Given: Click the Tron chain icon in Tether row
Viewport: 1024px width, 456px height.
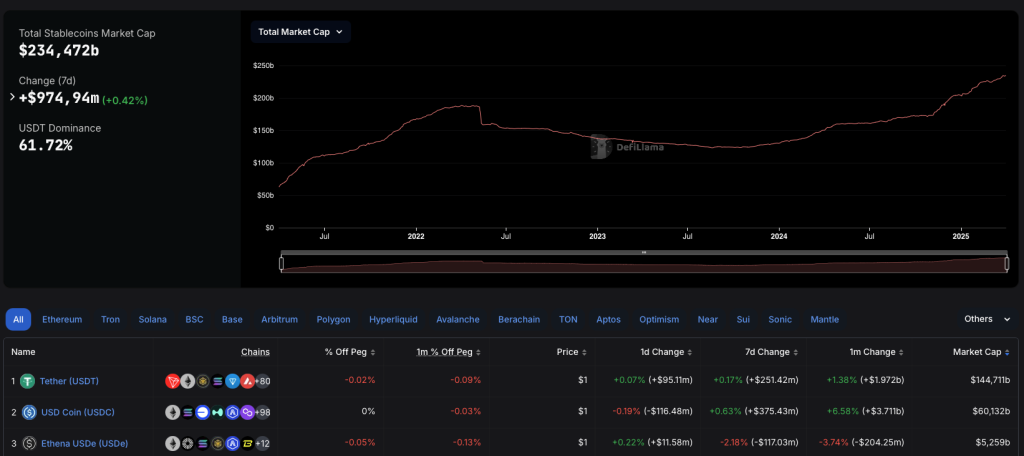Looking at the screenshot, I should click(172, 381).
